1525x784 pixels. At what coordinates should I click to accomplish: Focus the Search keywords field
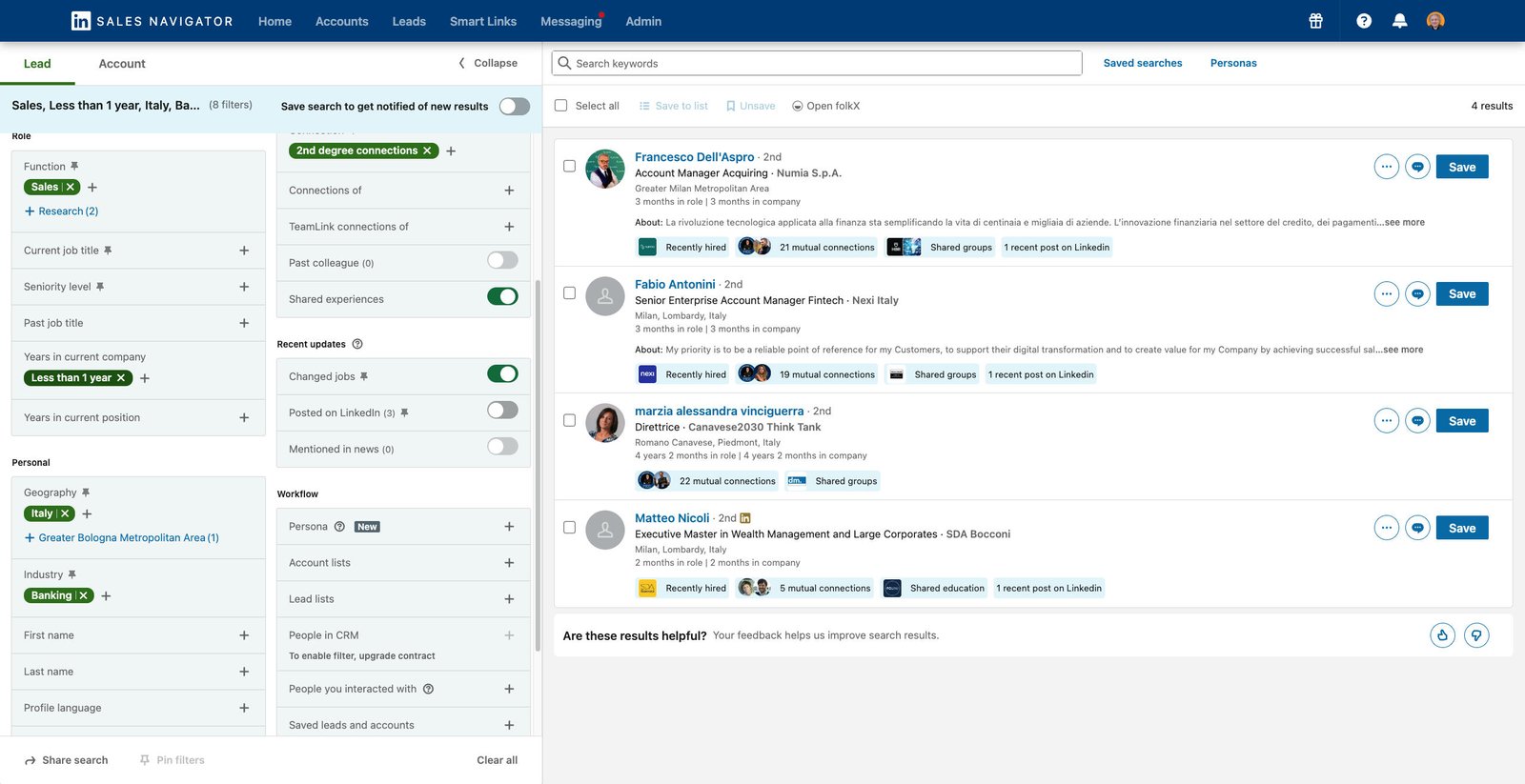tap(817, 63)
